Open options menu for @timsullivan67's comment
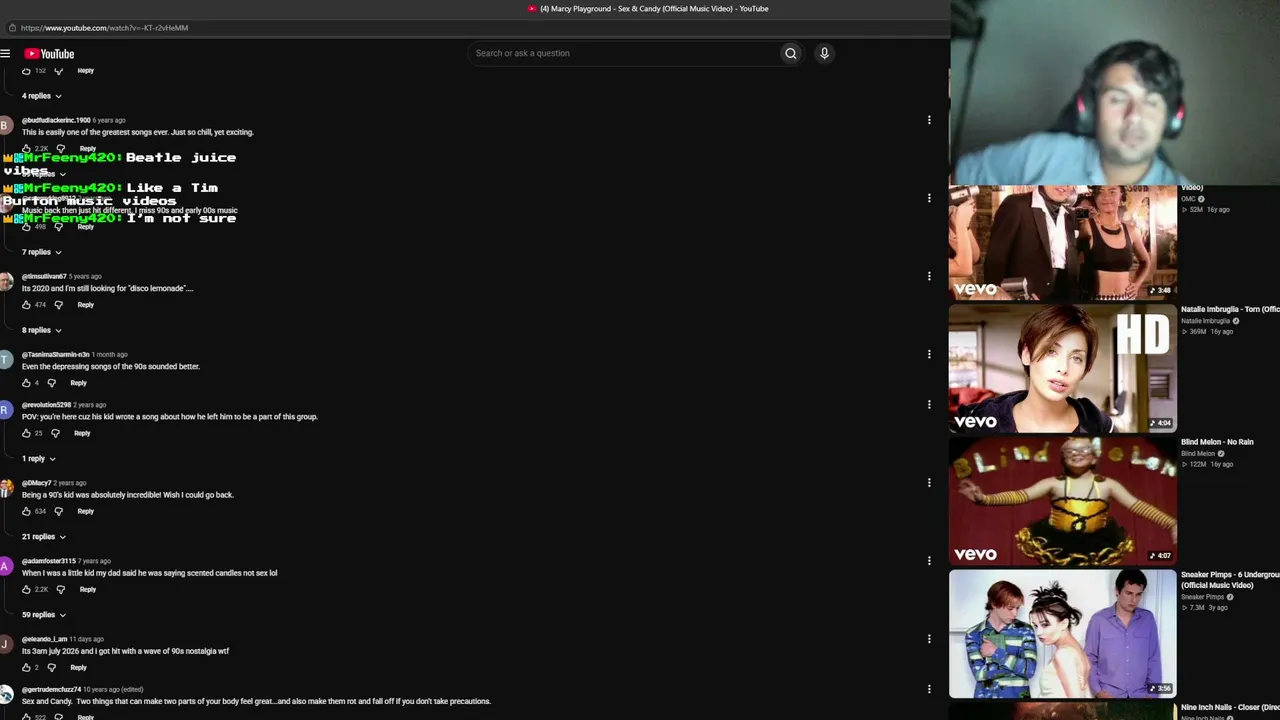The width and height of the screenshot is (1280, 720). [929, 276]
